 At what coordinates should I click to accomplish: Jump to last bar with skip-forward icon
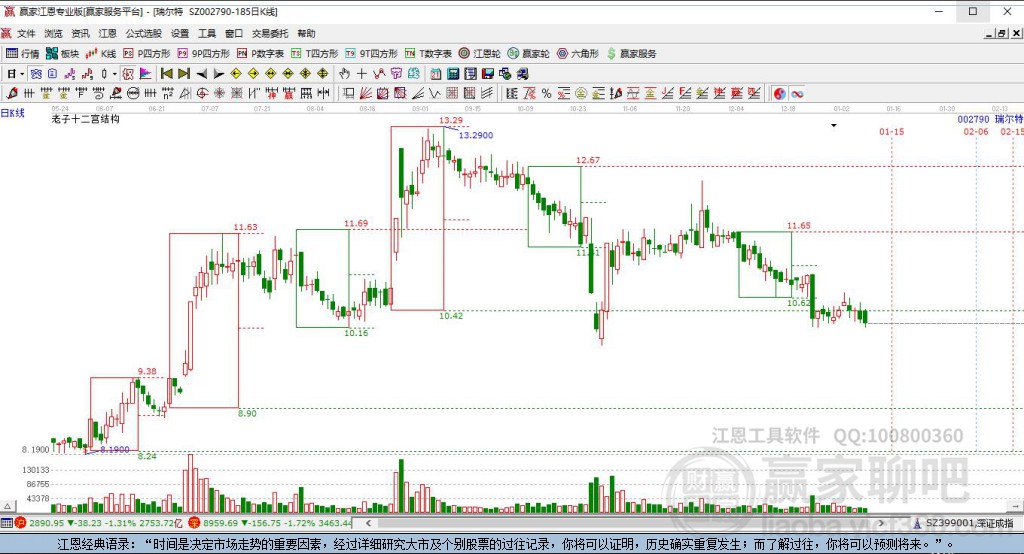(x=184, y=74)
